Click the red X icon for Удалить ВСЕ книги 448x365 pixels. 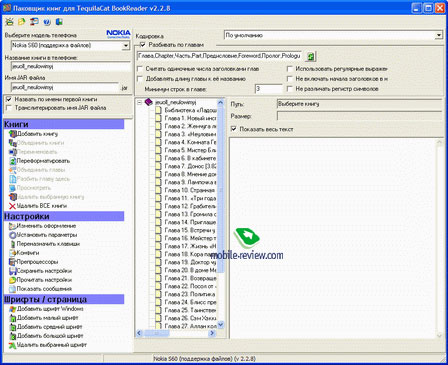(x=13, y=206)
